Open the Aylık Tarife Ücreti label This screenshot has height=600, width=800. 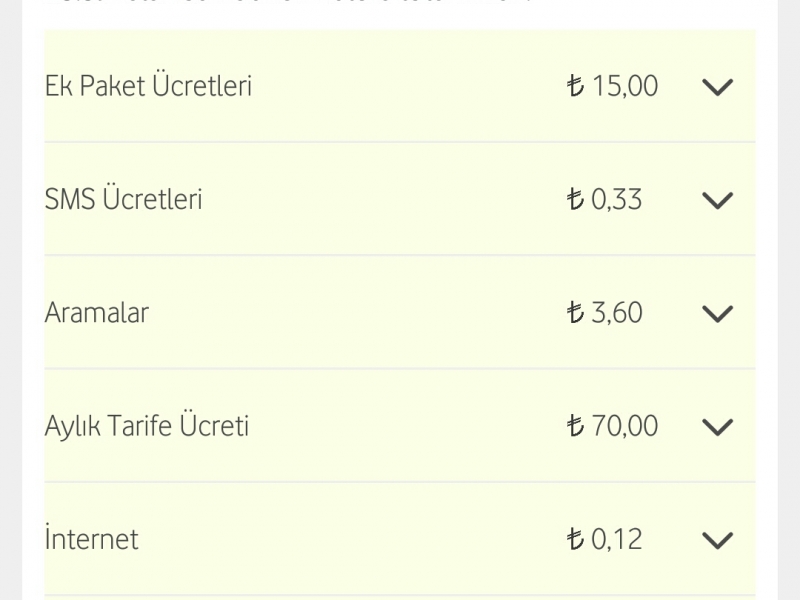click(x=147, y=425)
